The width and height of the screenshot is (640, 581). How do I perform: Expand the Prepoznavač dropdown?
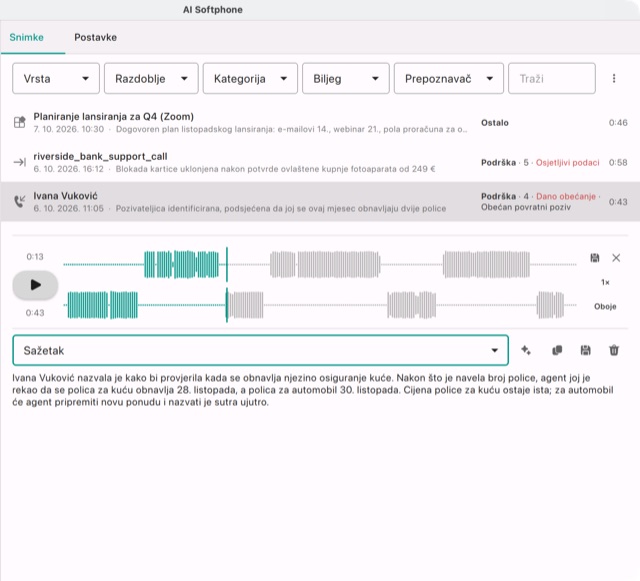pos(449,78)
